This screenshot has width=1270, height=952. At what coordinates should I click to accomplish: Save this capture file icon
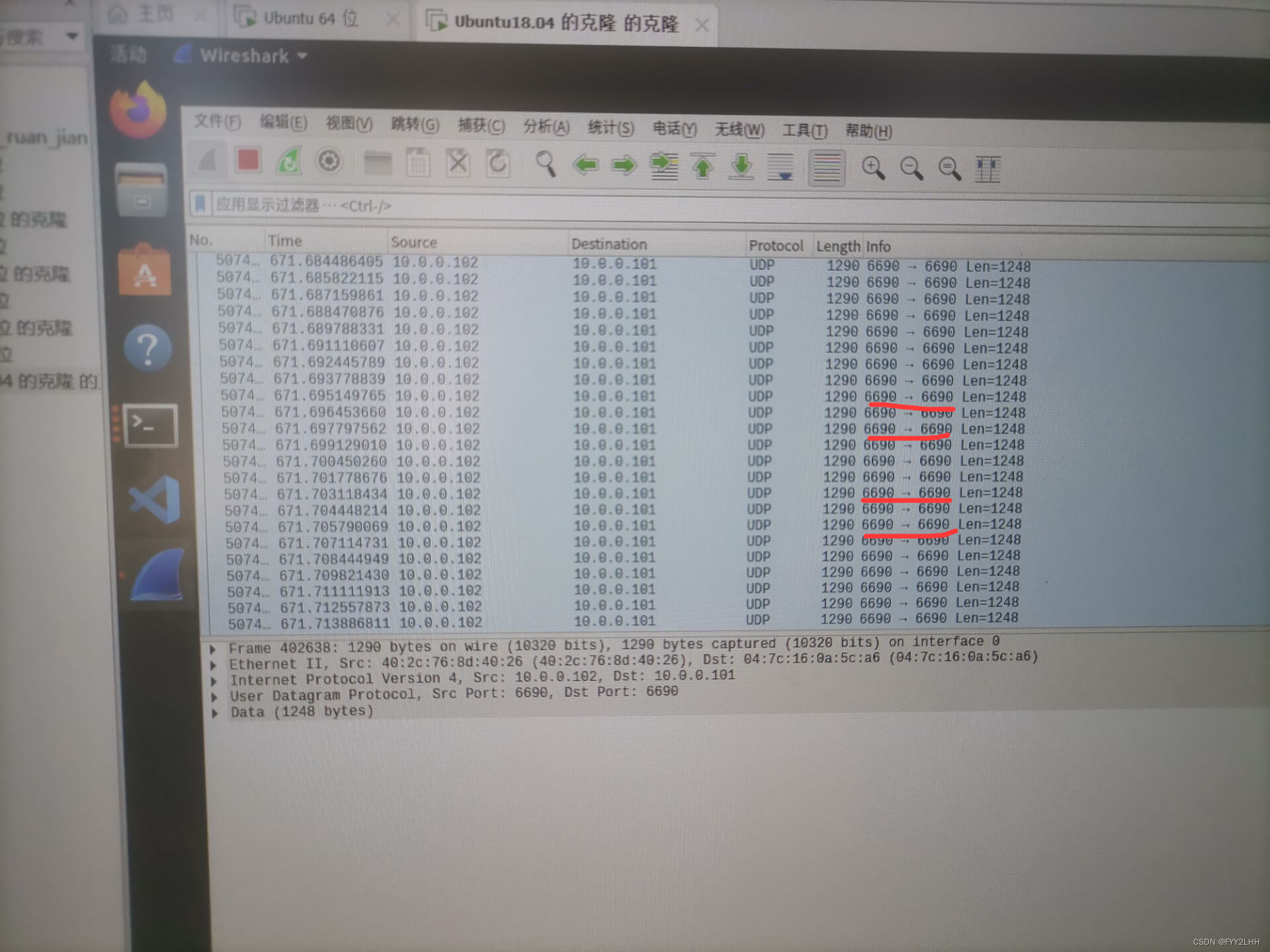[418, 163]
